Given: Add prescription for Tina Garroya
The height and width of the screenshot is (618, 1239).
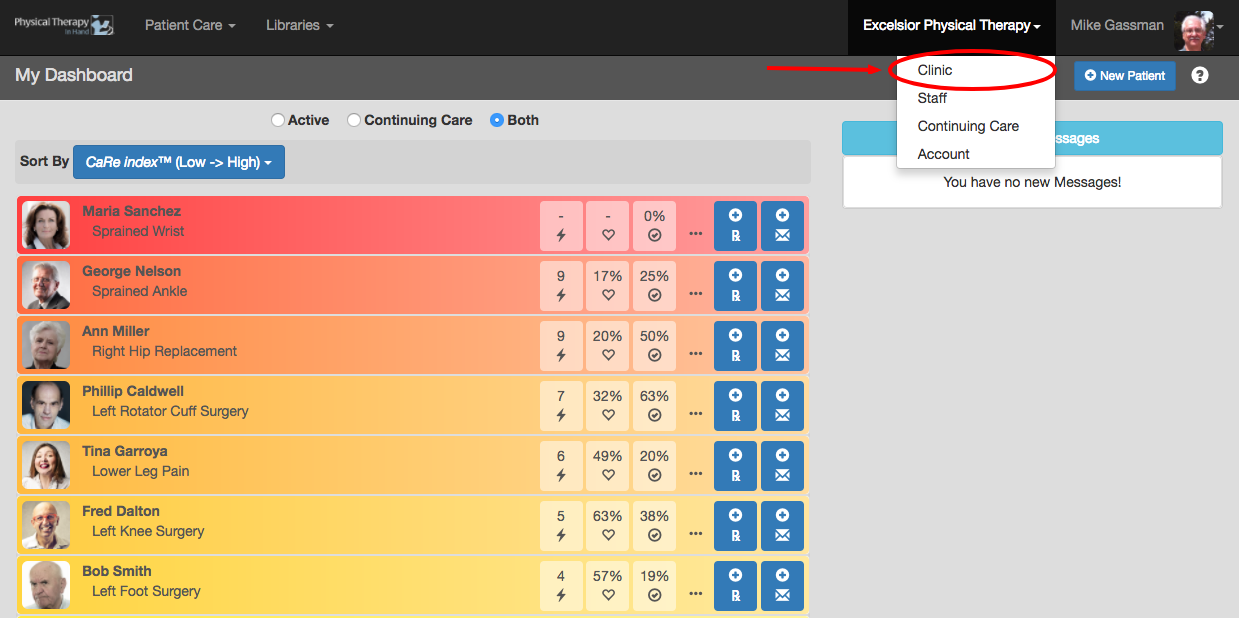Looking at the screenshot, I should click(x=735, y=465).
